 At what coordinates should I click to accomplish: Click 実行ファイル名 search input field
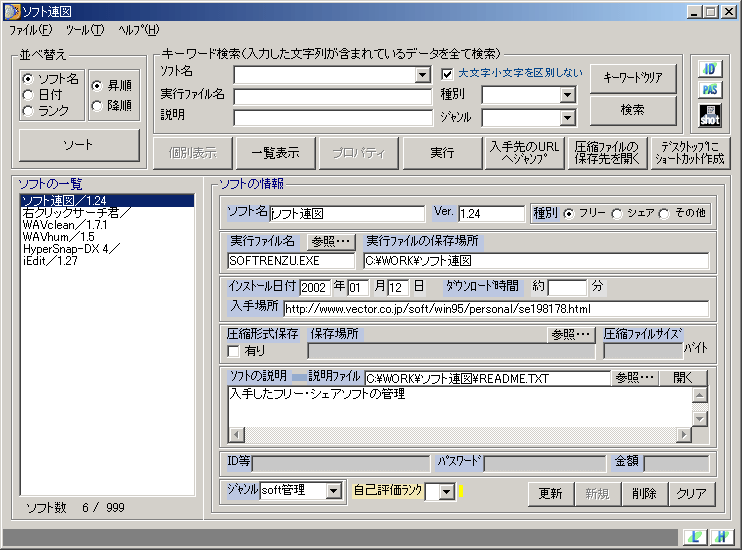(333, 97)
